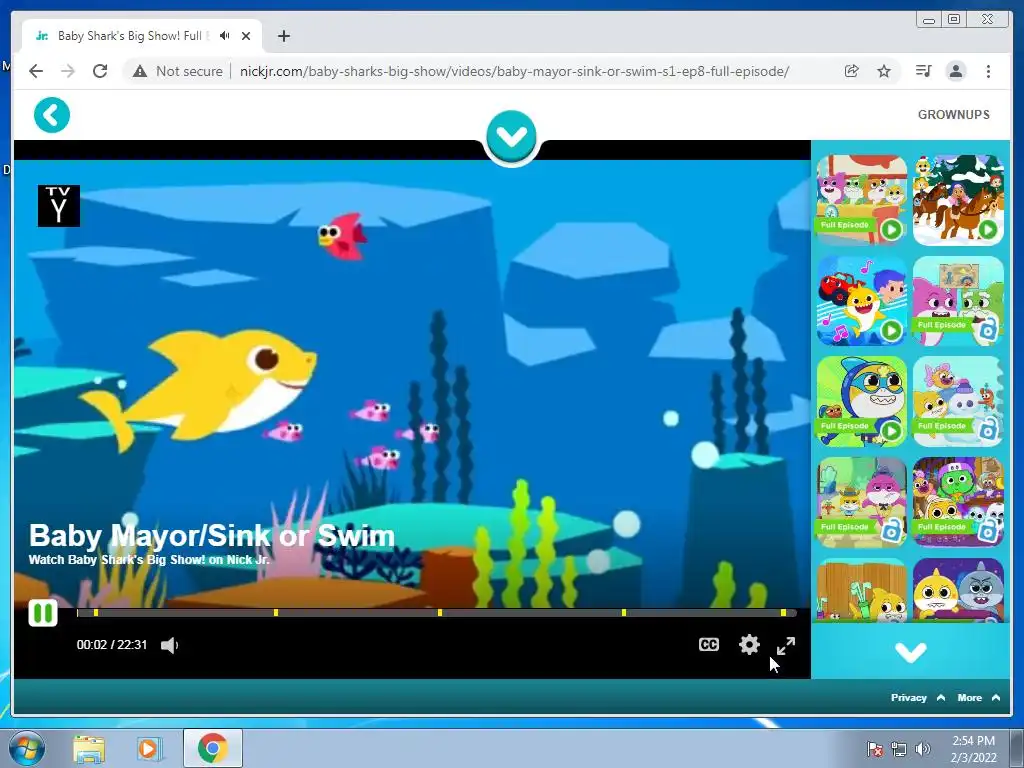Jump to the first yellow marker on the timeline

pos(96,613)
